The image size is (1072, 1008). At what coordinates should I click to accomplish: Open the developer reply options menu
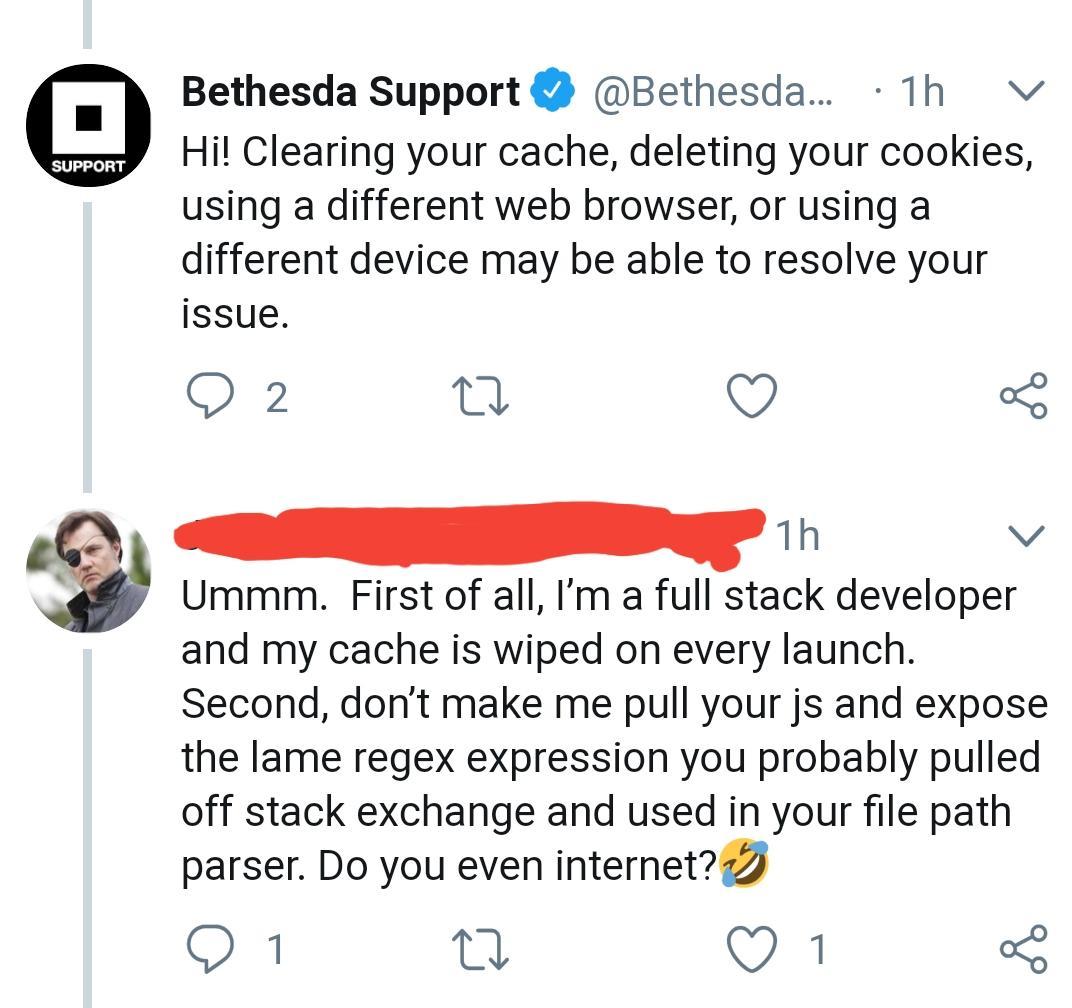pyautogui.click(x=1027, y=537)
